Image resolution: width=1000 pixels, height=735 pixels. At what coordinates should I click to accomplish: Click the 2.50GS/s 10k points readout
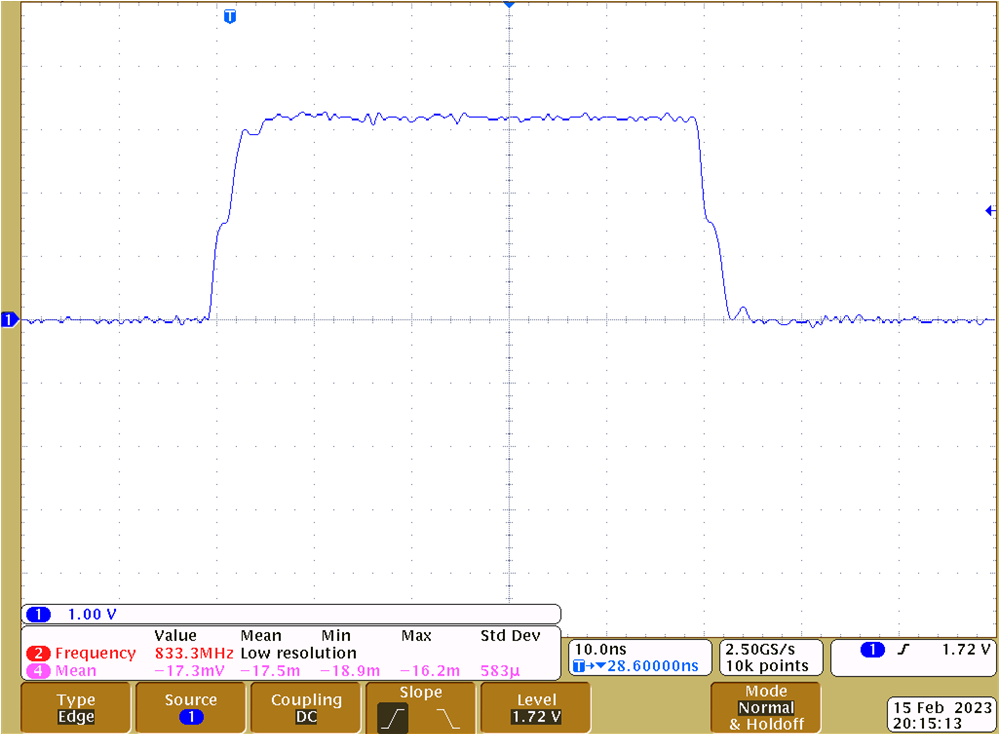769,656
